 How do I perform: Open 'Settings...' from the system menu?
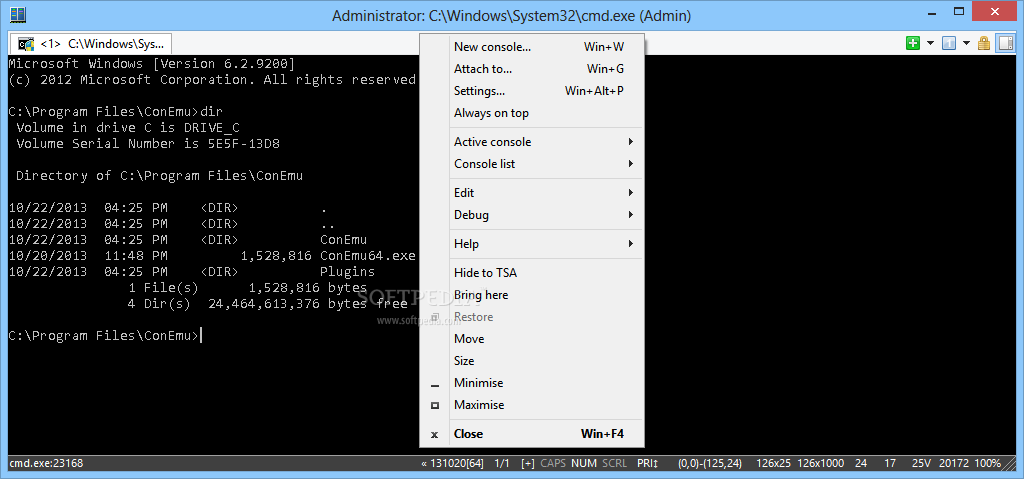click(532, 91)
